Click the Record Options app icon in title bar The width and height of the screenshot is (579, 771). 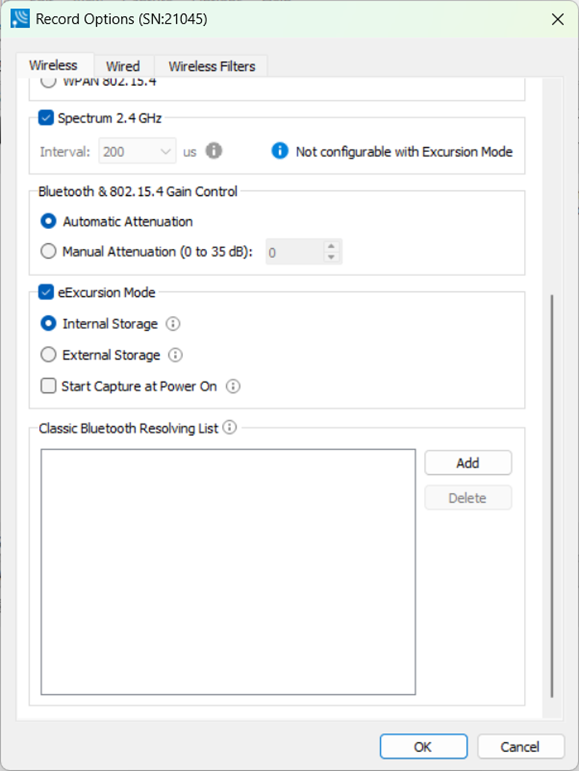(20, 19)
